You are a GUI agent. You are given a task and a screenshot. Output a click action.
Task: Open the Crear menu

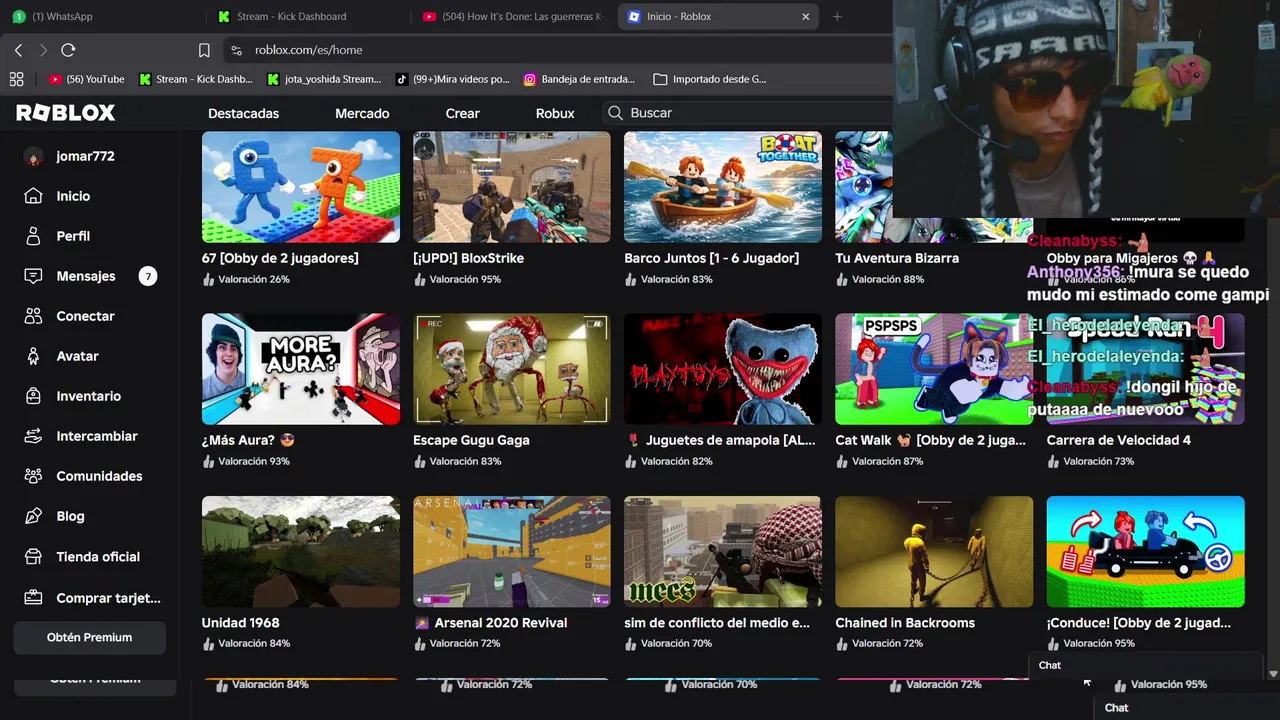[x=462, y=113]
